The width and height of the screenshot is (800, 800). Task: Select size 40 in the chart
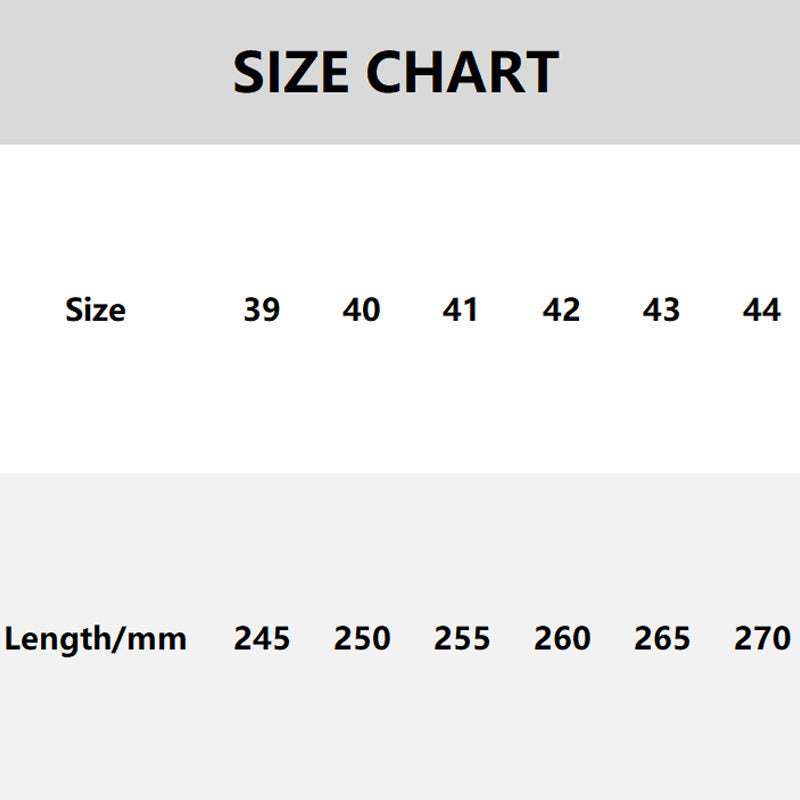tap(361, 310)
